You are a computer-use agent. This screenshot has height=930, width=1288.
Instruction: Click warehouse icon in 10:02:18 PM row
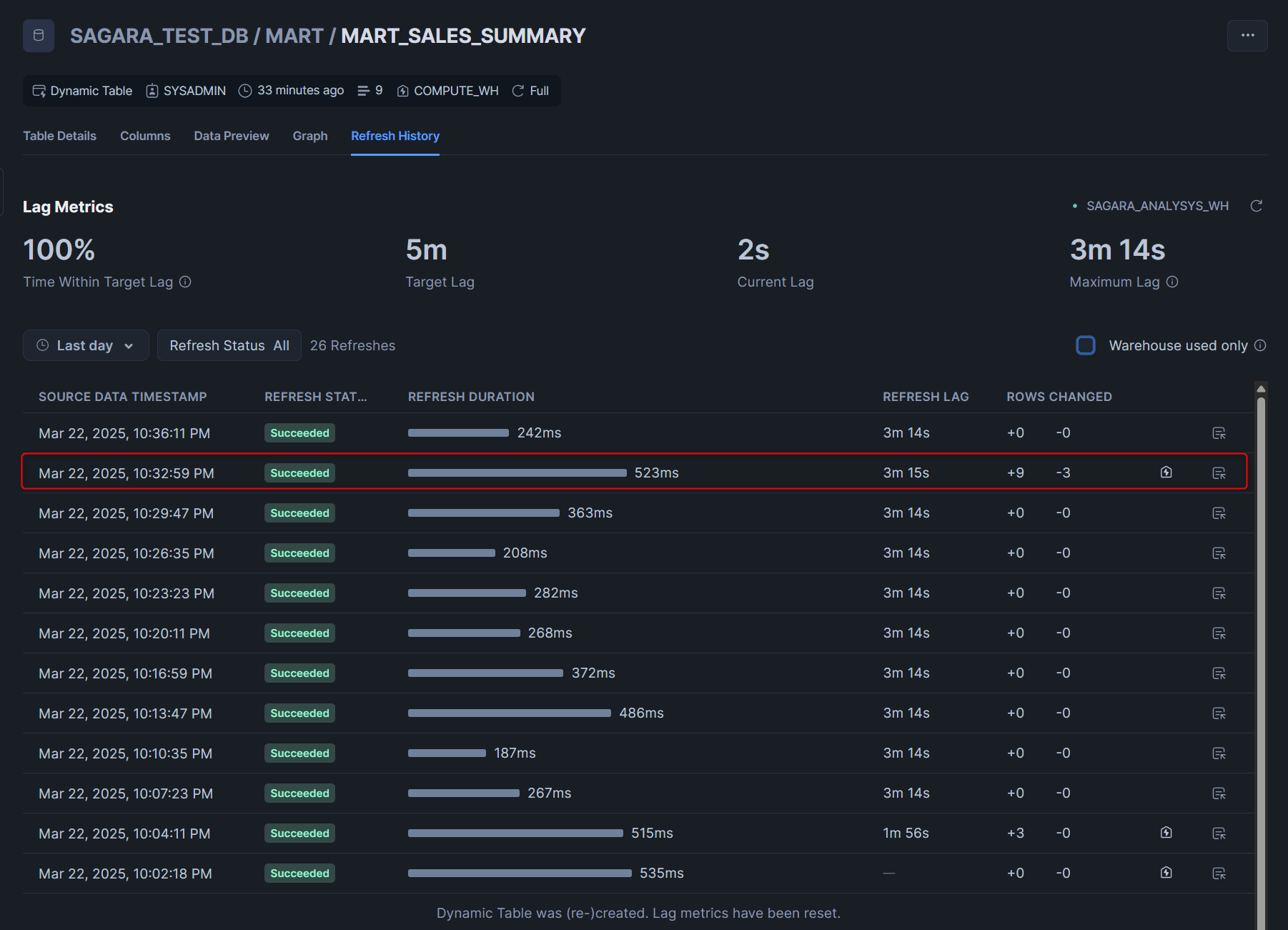click(x=1166, y=873)
